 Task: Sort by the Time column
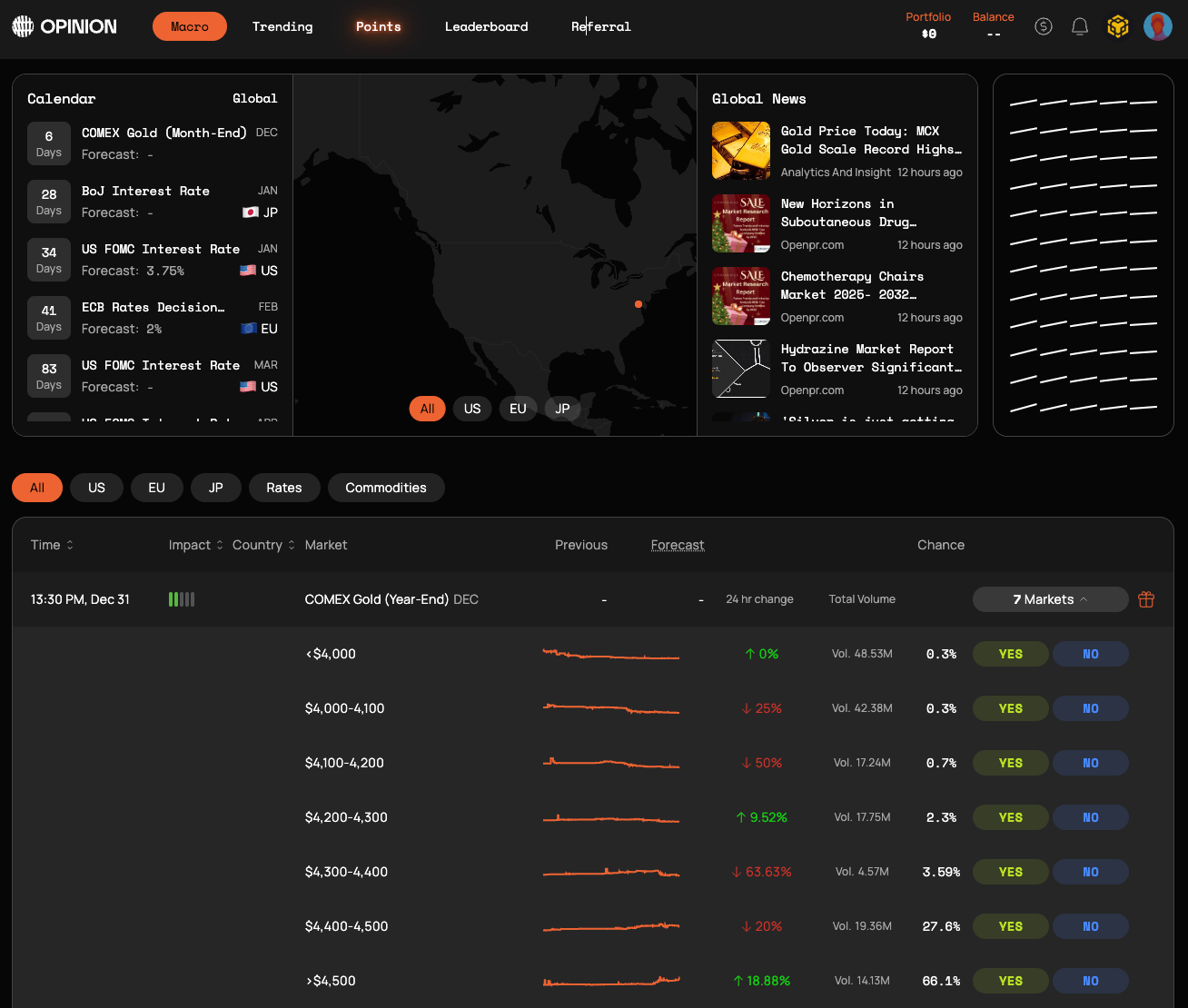pos(52,545)
